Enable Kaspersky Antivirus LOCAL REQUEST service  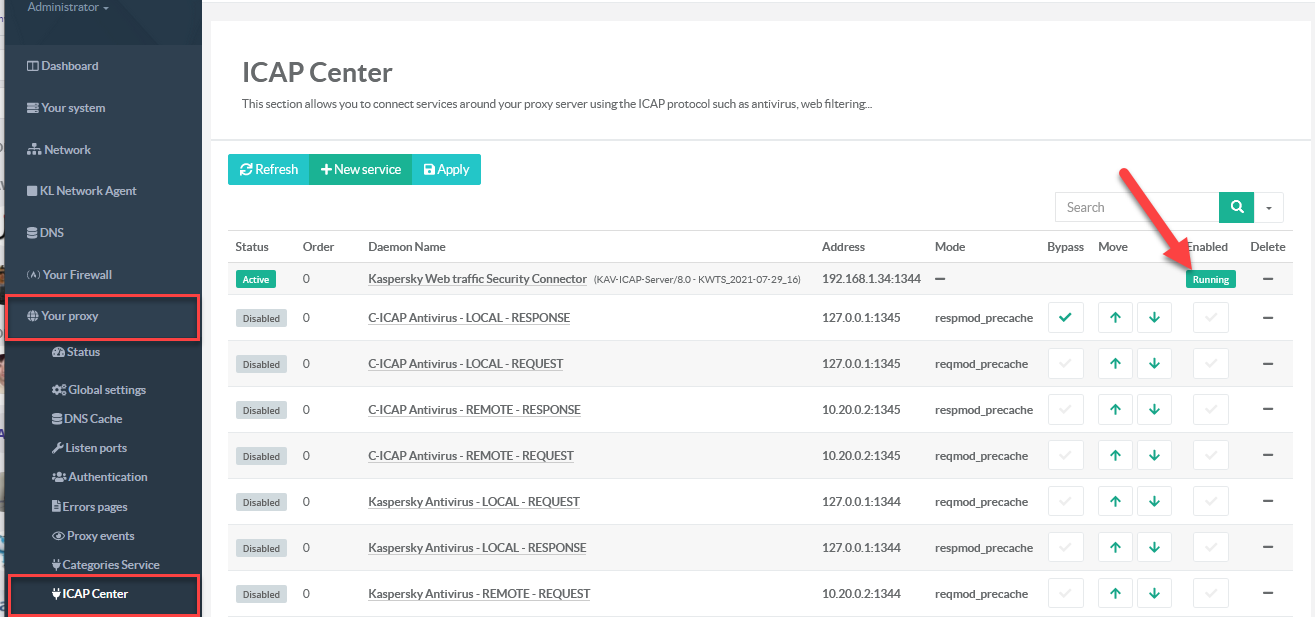1211,502
